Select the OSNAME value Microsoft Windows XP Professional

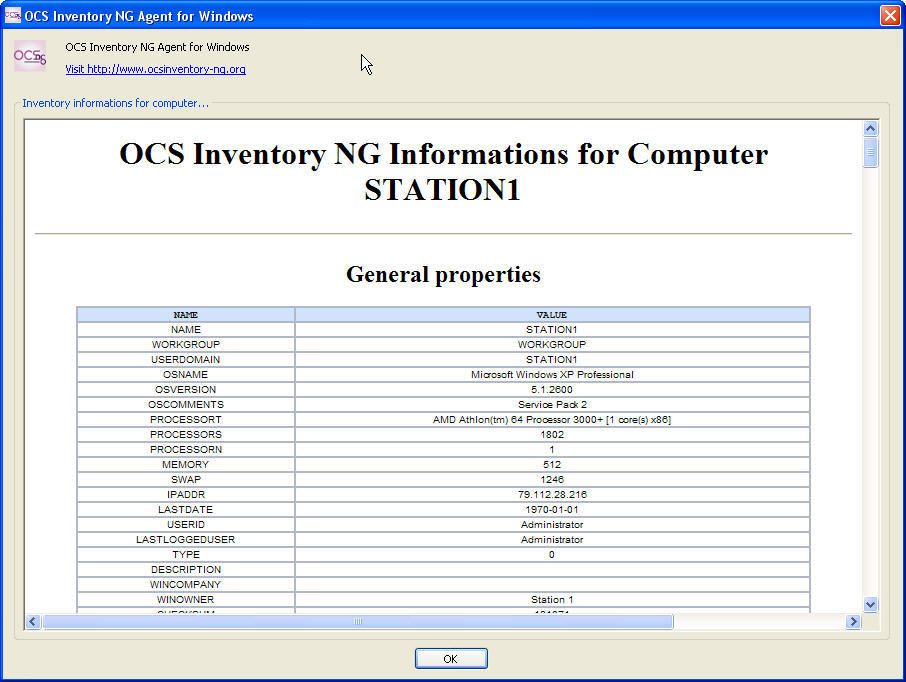(551, 374)
